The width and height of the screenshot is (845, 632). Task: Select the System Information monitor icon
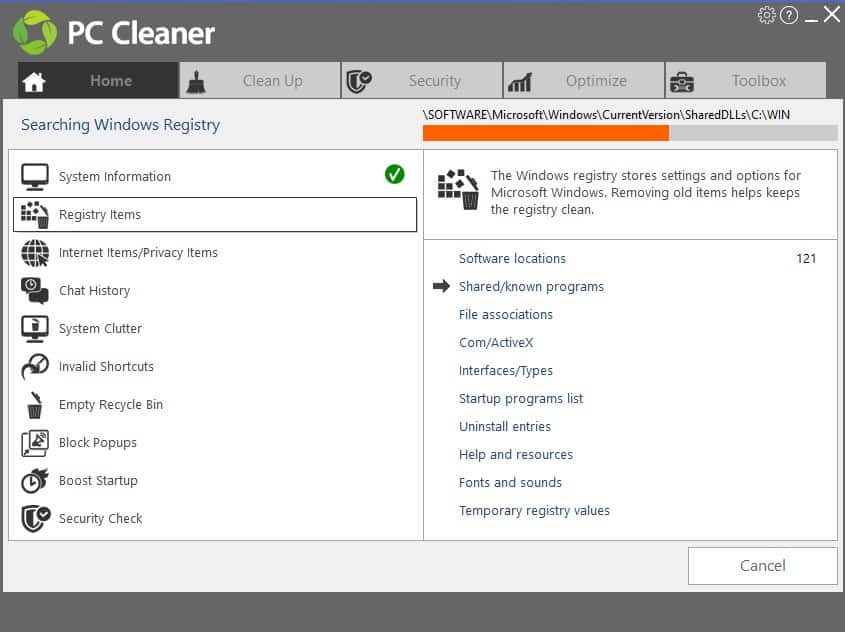tap(34, 175)
